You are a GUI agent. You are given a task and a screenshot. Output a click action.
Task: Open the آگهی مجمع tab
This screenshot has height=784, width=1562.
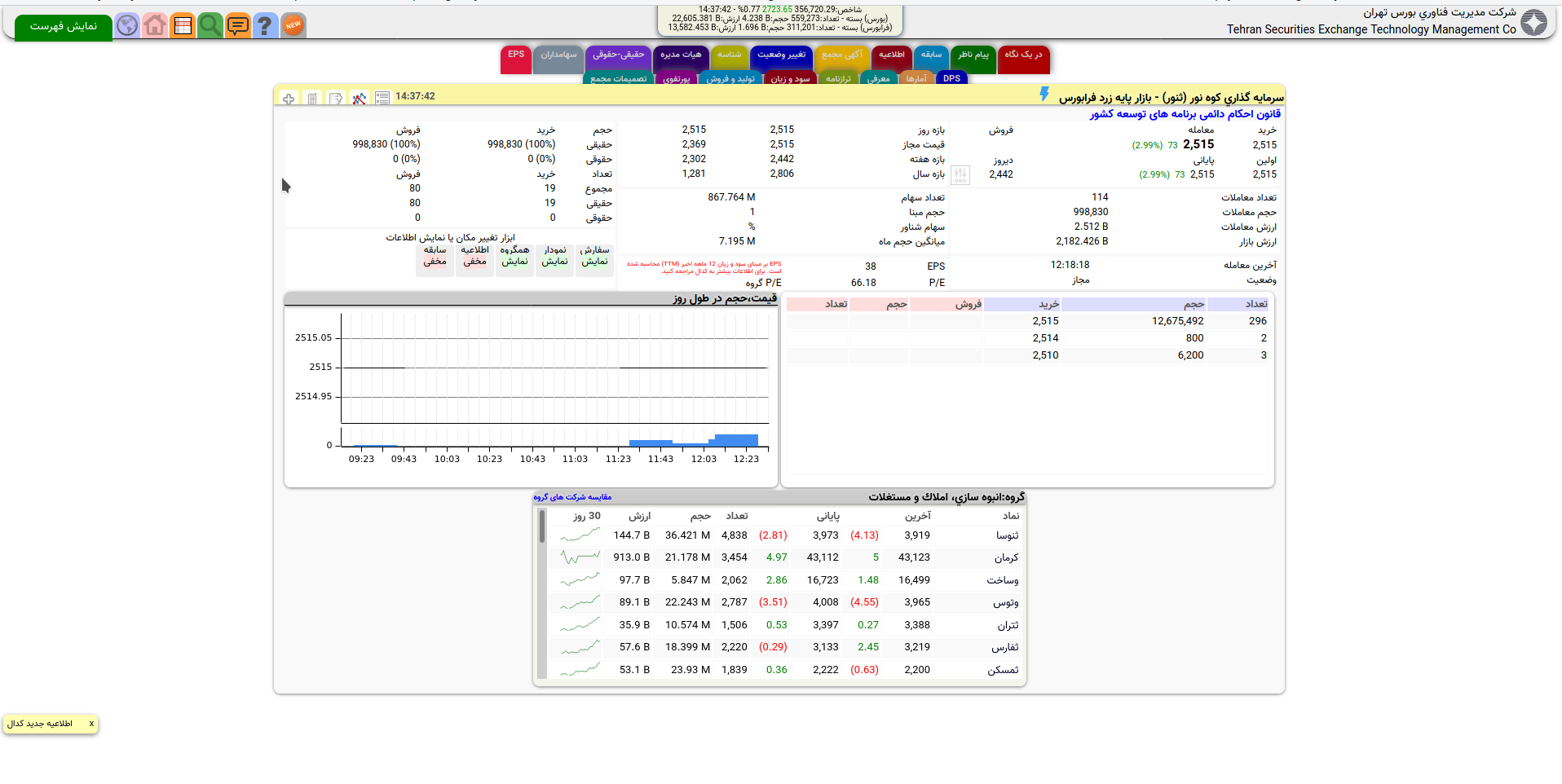tap(842, 59)
